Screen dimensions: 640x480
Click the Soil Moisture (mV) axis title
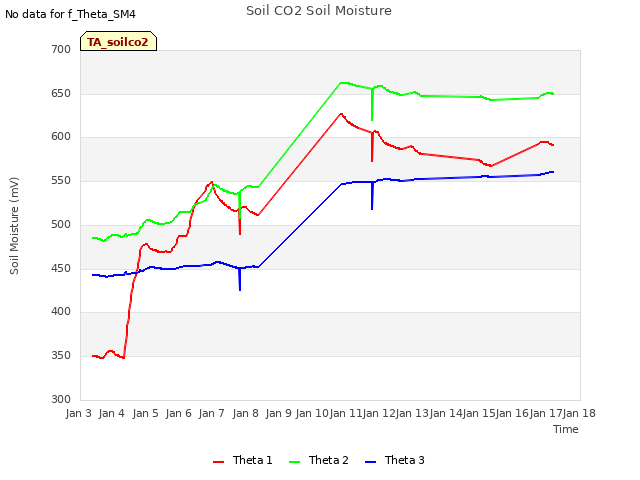pos(14,226)
